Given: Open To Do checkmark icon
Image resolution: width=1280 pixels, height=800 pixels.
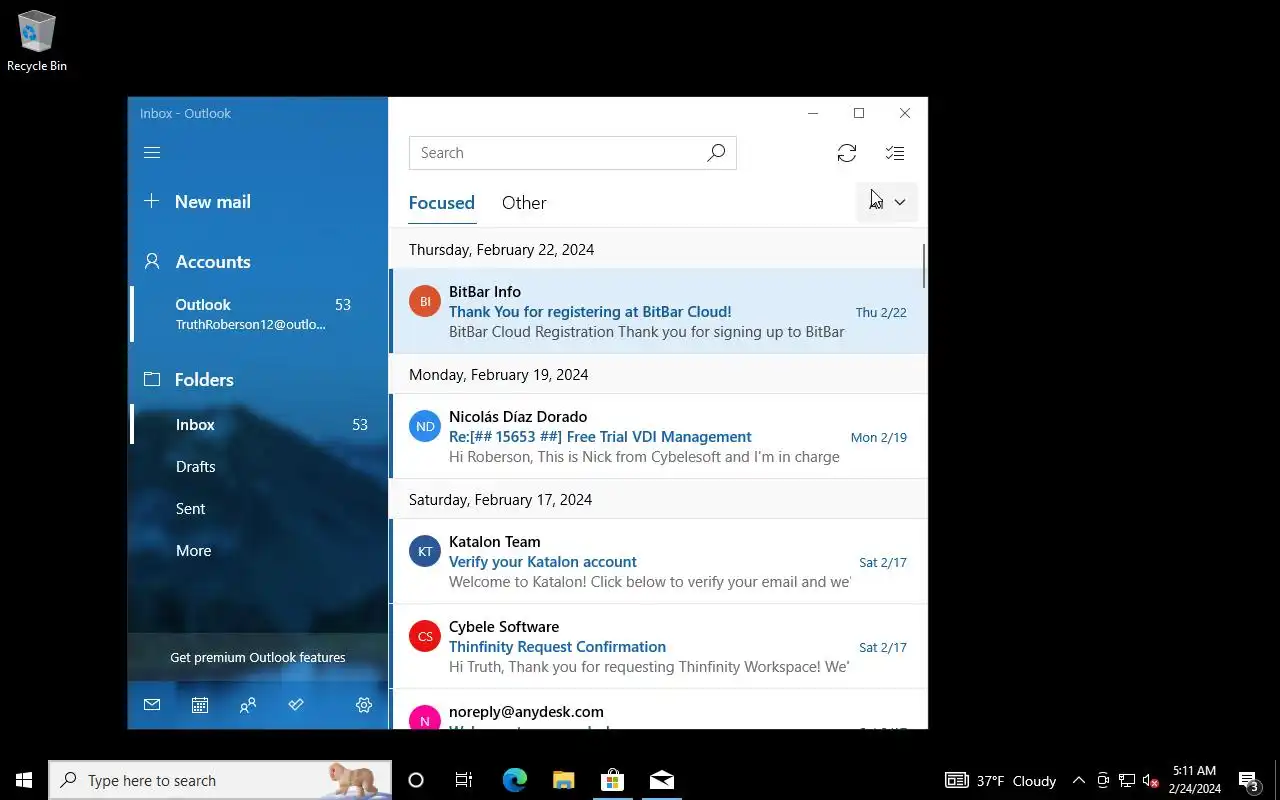Looking at the screenshot, I should pos(296,705).
